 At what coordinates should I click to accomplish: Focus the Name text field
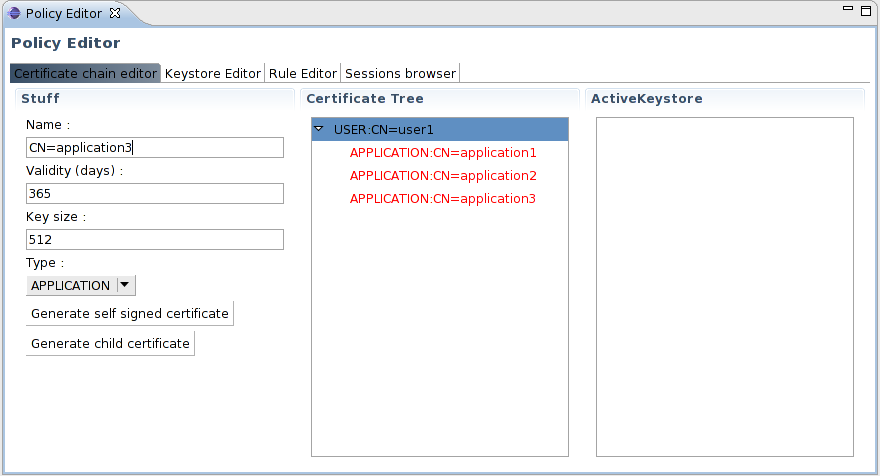pos(155,148)
